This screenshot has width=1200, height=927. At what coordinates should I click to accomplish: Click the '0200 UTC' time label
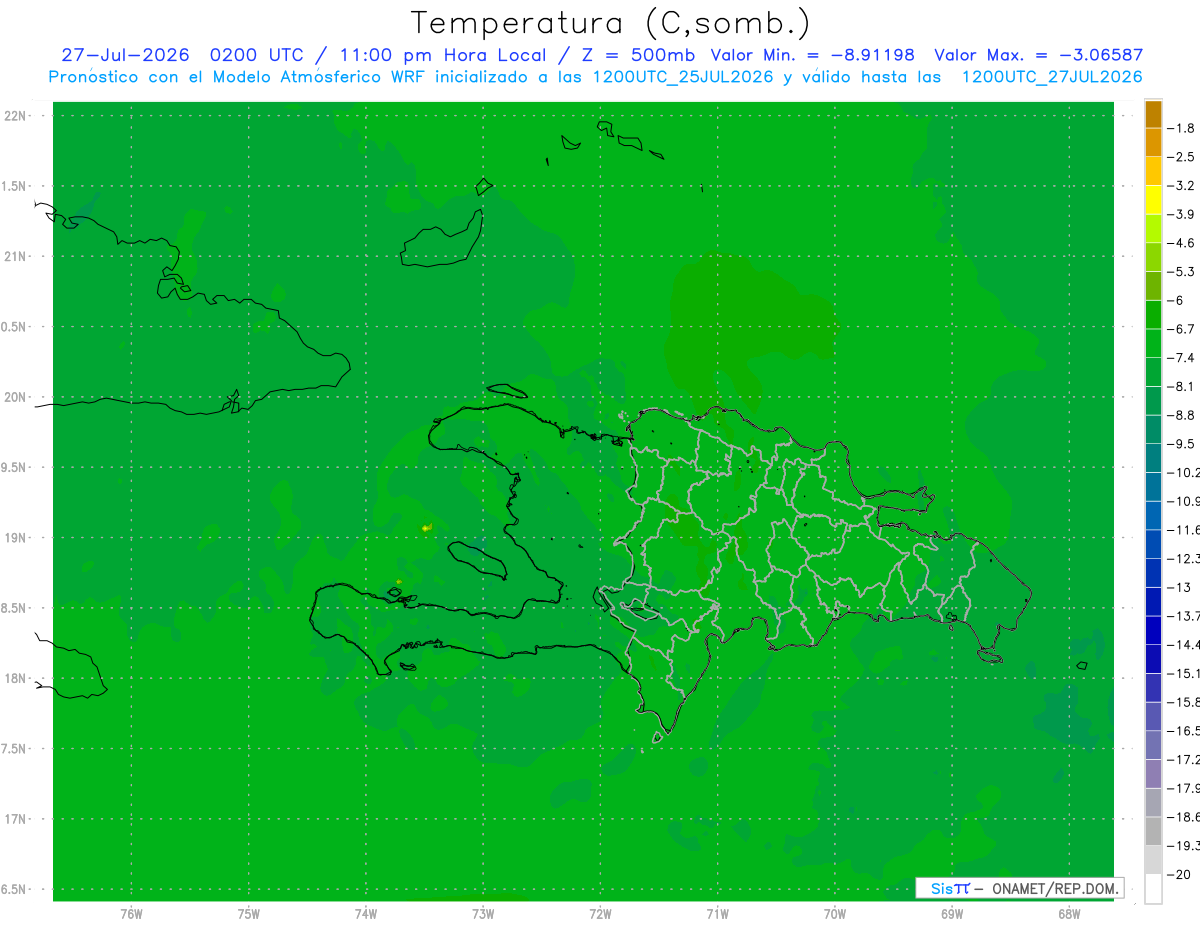click(255, 55)
